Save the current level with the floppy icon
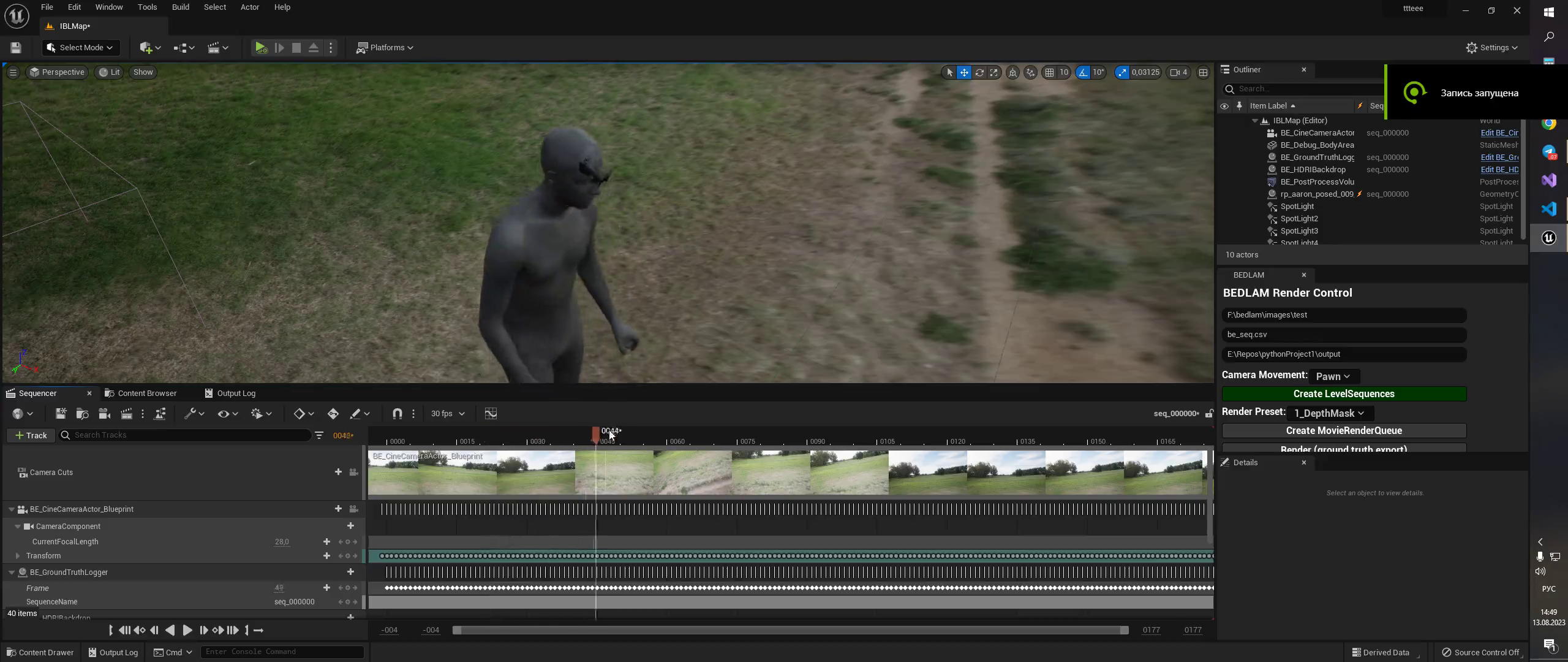 (x=16, y=48)
